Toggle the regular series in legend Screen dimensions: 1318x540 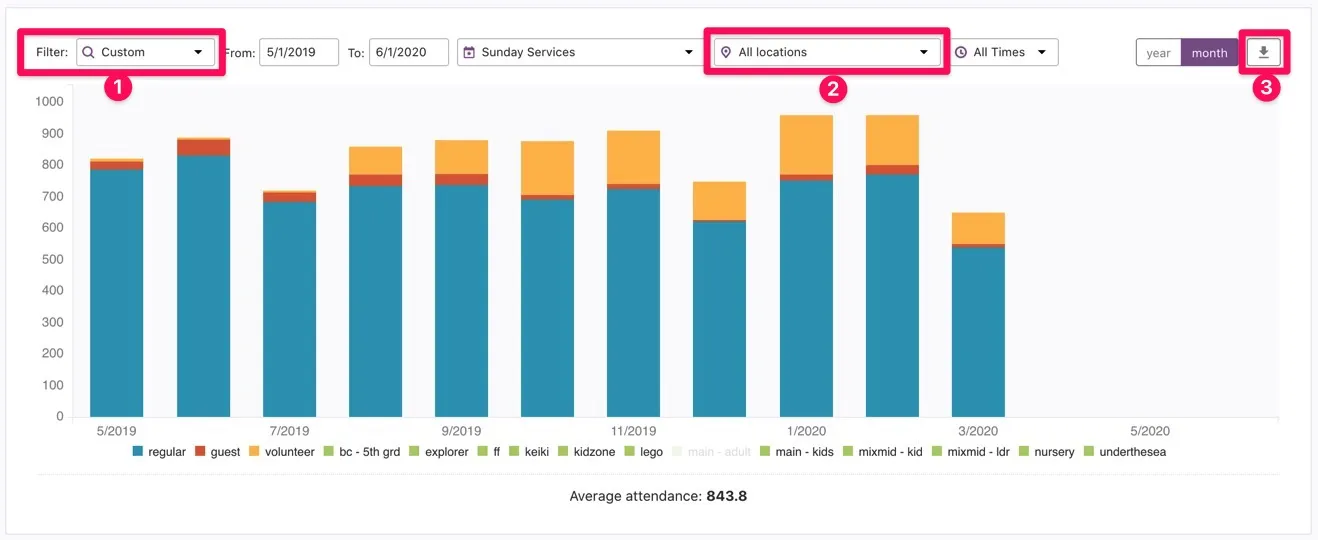point(159,452)
